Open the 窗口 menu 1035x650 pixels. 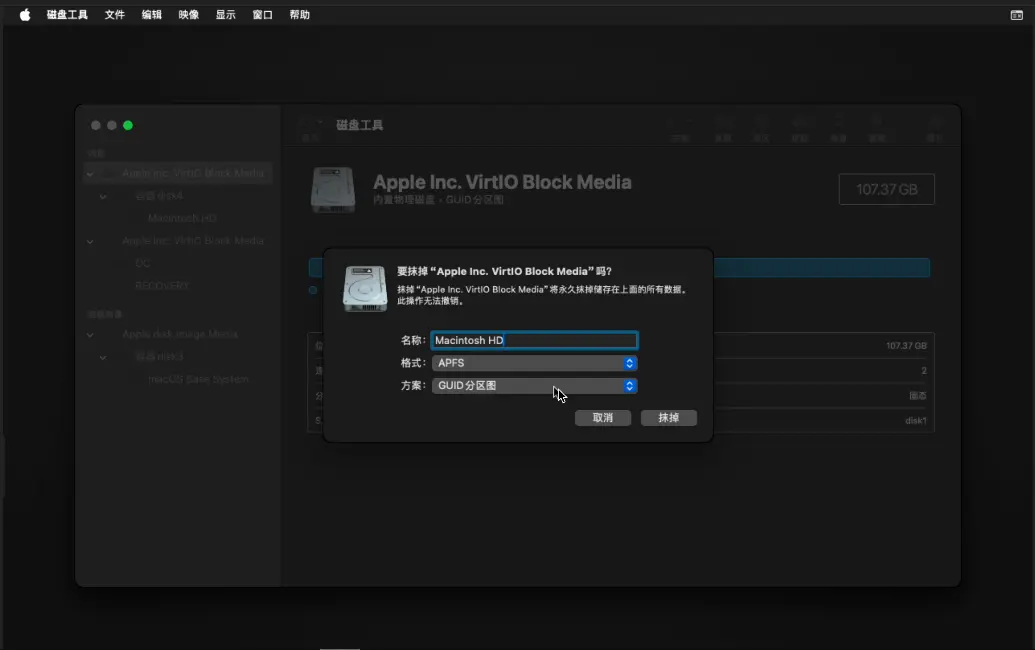(263, 15)
